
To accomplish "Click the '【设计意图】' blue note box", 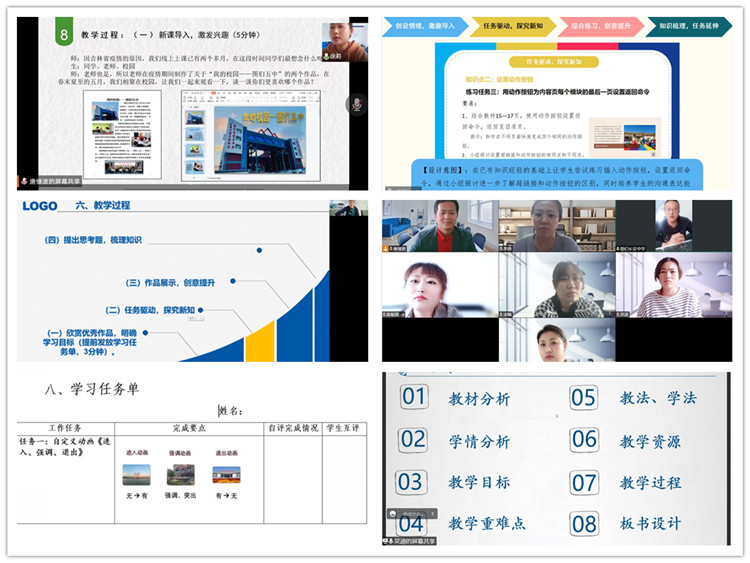I will pyautogui.click(x=557, y=176).
